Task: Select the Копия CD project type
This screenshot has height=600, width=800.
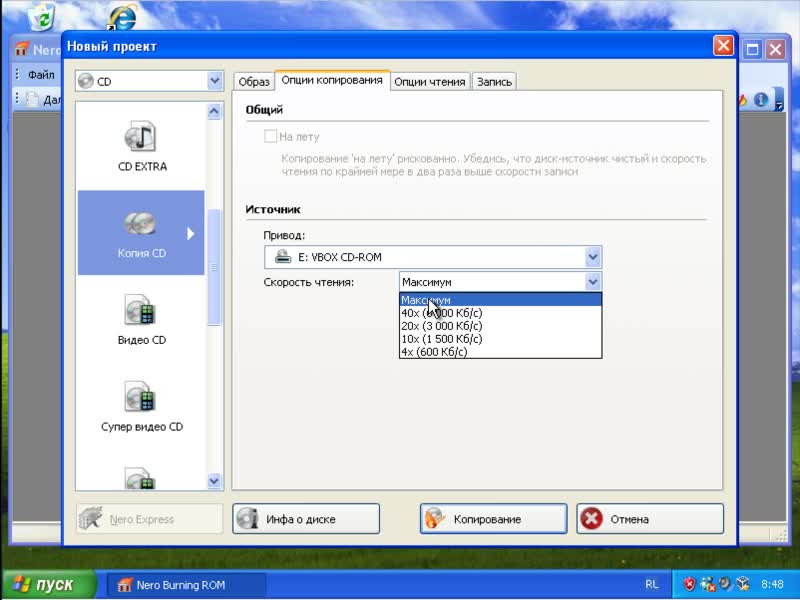Action: point(141,233)
